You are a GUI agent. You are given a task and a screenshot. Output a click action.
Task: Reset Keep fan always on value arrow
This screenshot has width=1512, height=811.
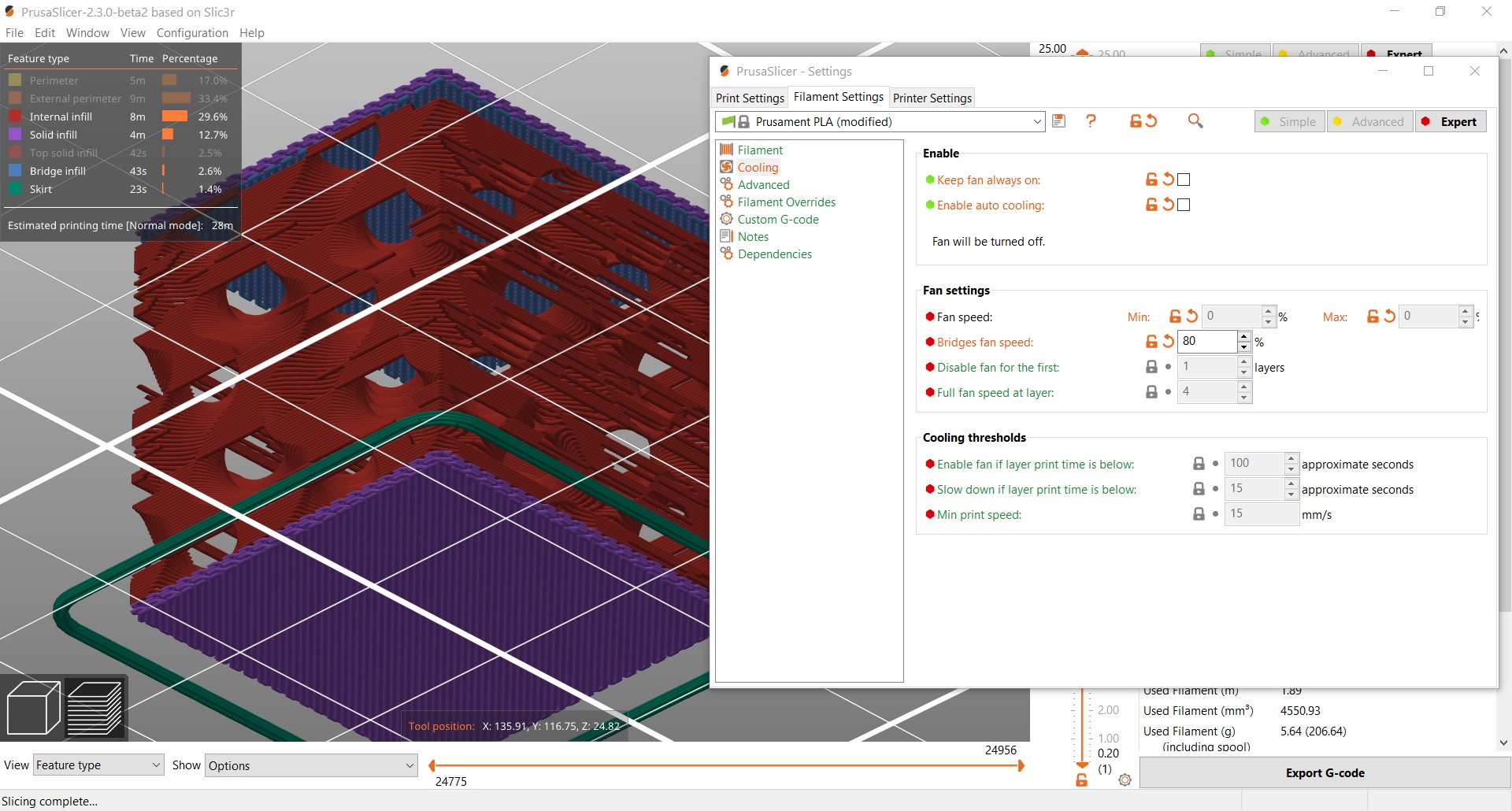pos(1169,180)
